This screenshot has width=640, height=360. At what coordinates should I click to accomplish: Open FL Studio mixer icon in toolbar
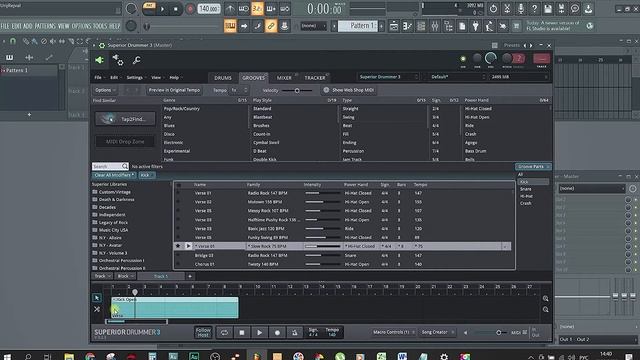(435, 26)
